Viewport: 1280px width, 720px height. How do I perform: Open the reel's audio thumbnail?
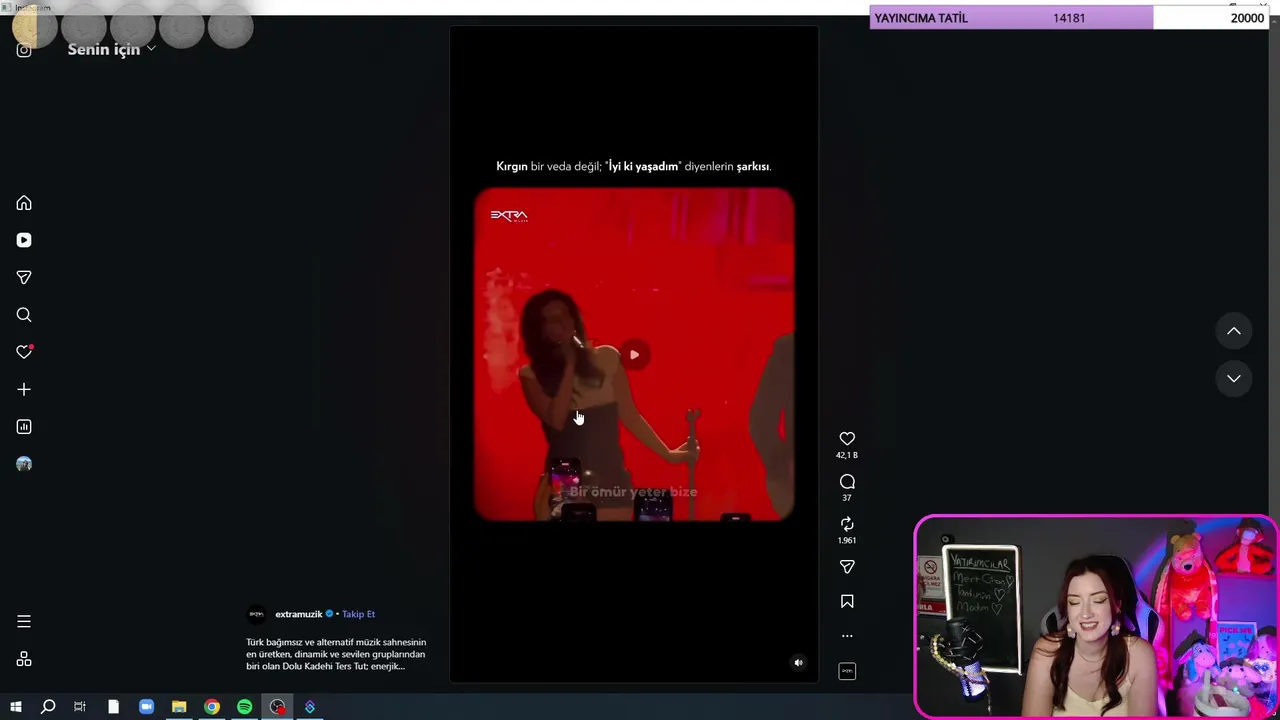pos(847,671)
